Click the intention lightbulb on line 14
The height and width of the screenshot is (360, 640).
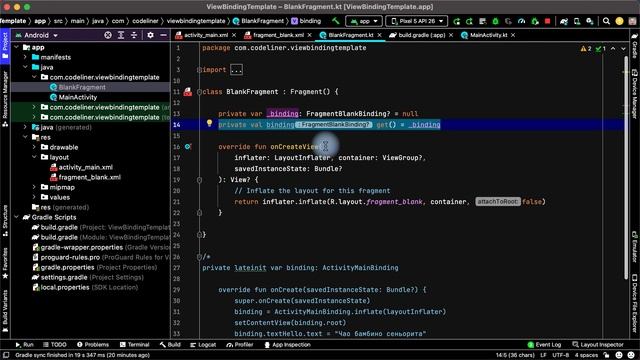[x=209, y=123]
